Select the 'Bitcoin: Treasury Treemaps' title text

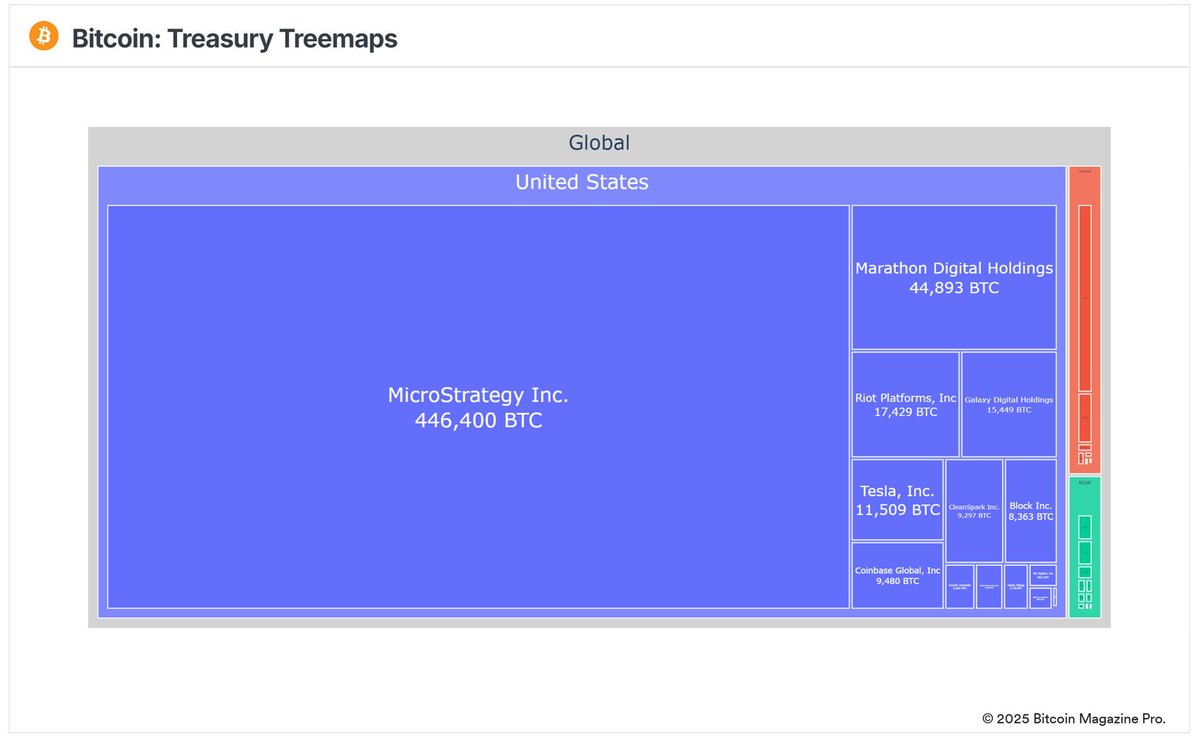click(x=234, y=39)
